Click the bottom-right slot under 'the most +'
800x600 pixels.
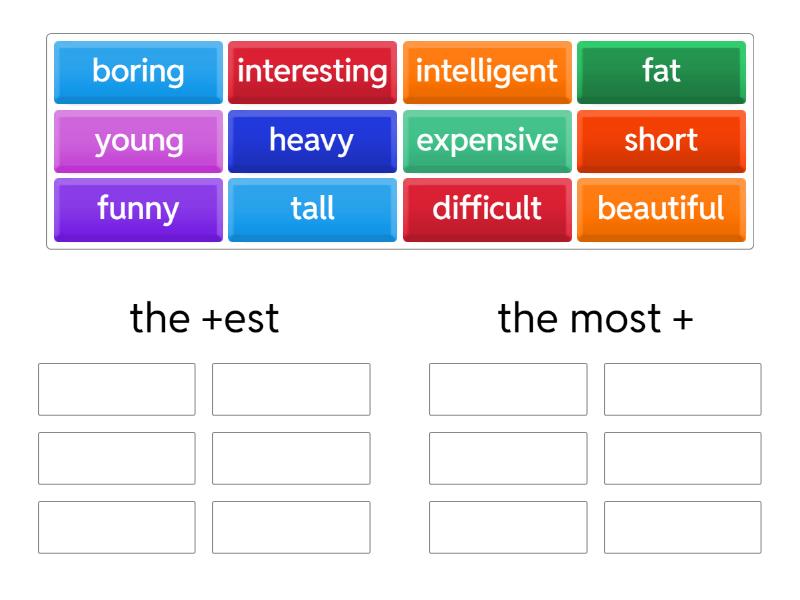(682, 528)
